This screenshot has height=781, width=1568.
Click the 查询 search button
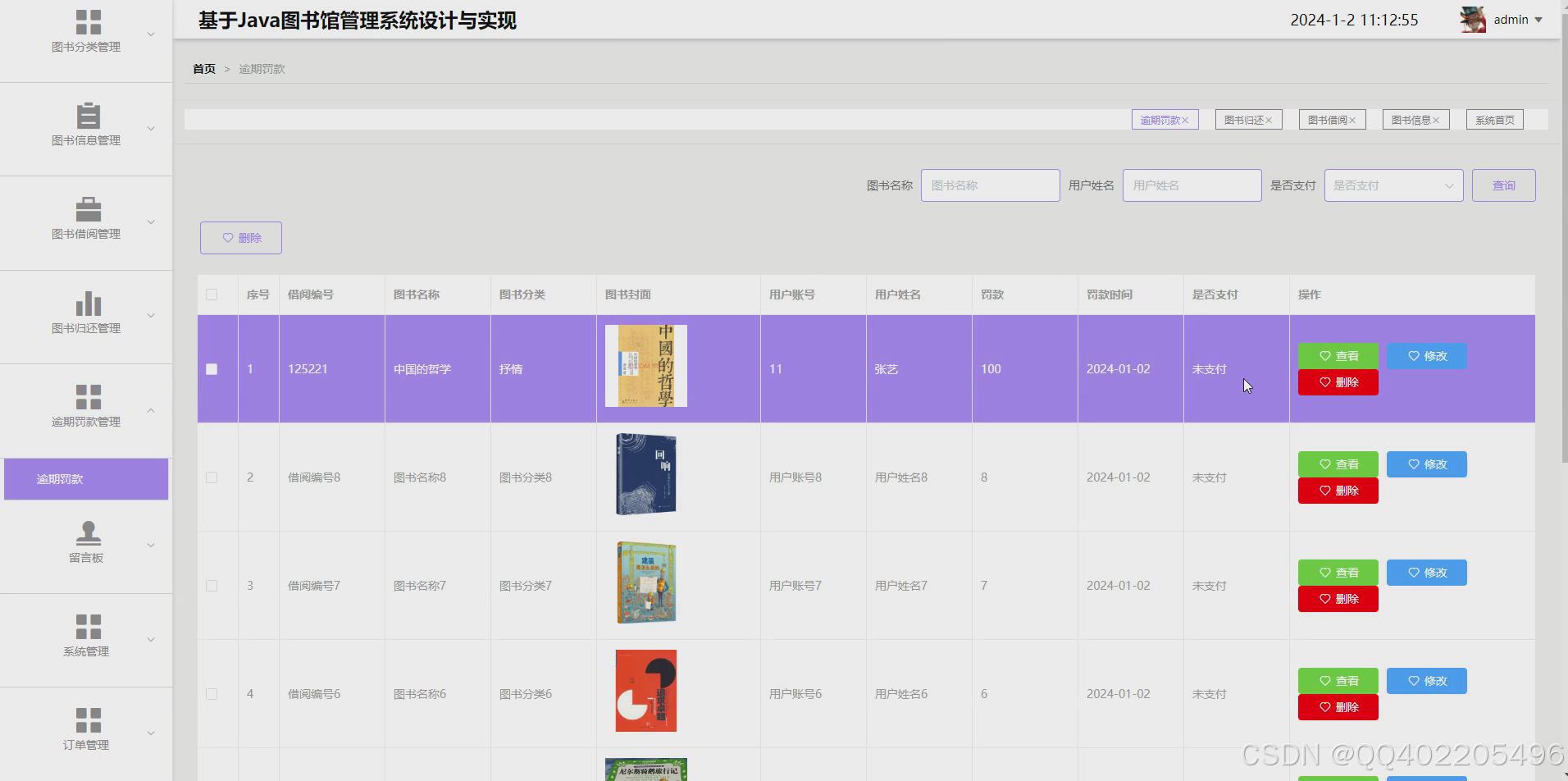1503,185
